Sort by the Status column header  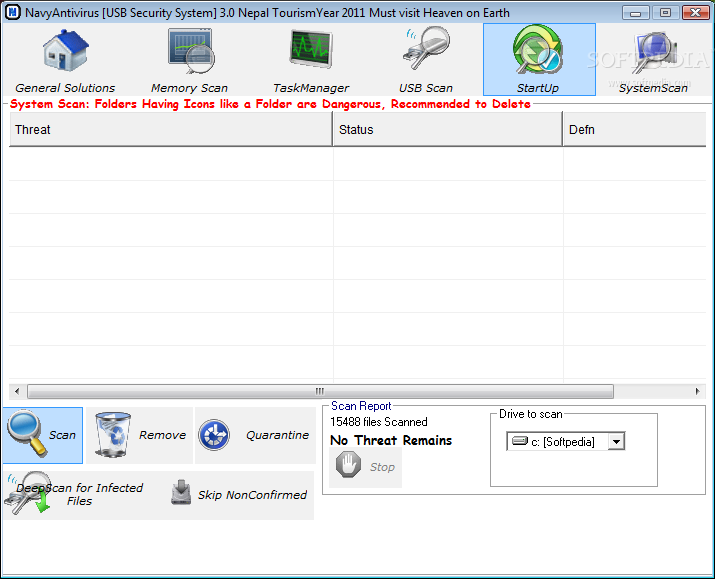pos(448,129)
